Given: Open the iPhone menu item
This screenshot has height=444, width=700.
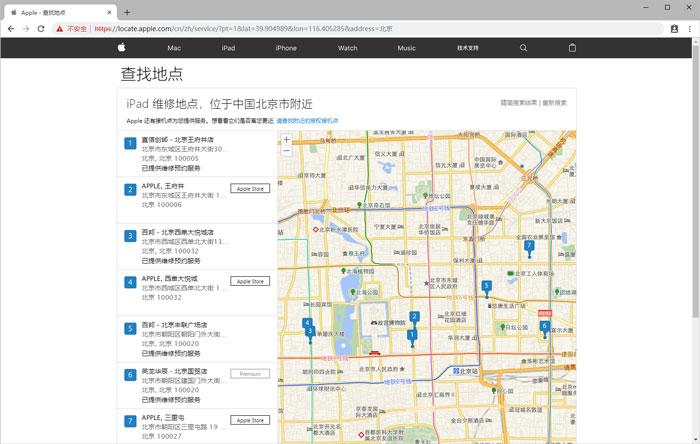Looking at the screenshot, I should pos(286,48).
